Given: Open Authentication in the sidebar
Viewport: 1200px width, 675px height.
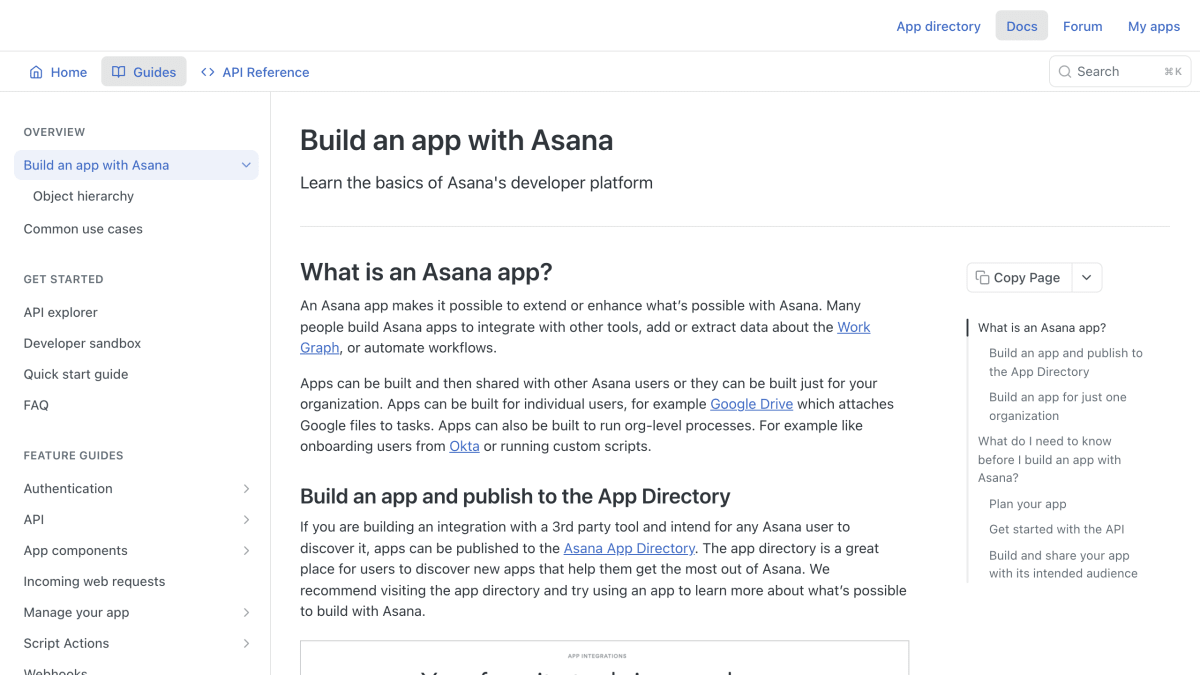Looking at the screenshot, I should coord(68,489).
